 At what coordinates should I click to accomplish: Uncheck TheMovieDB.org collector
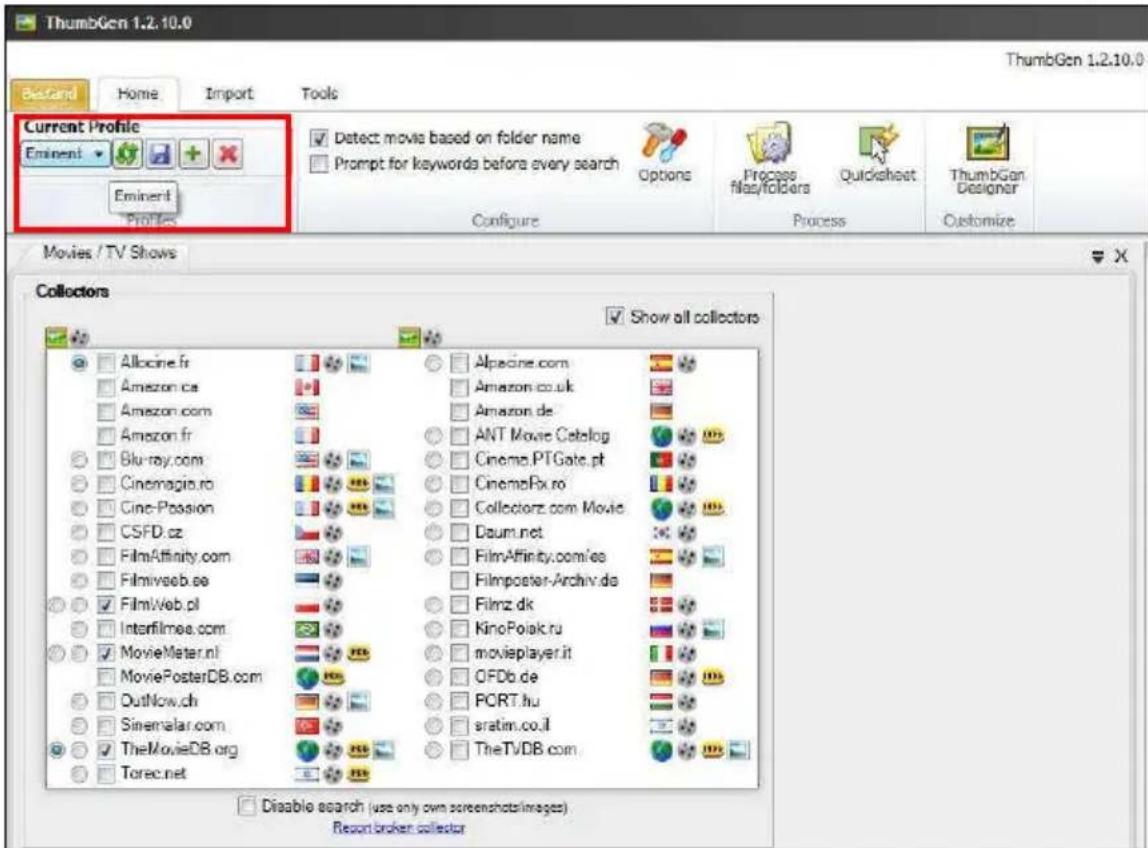click(x=106, y=750)
